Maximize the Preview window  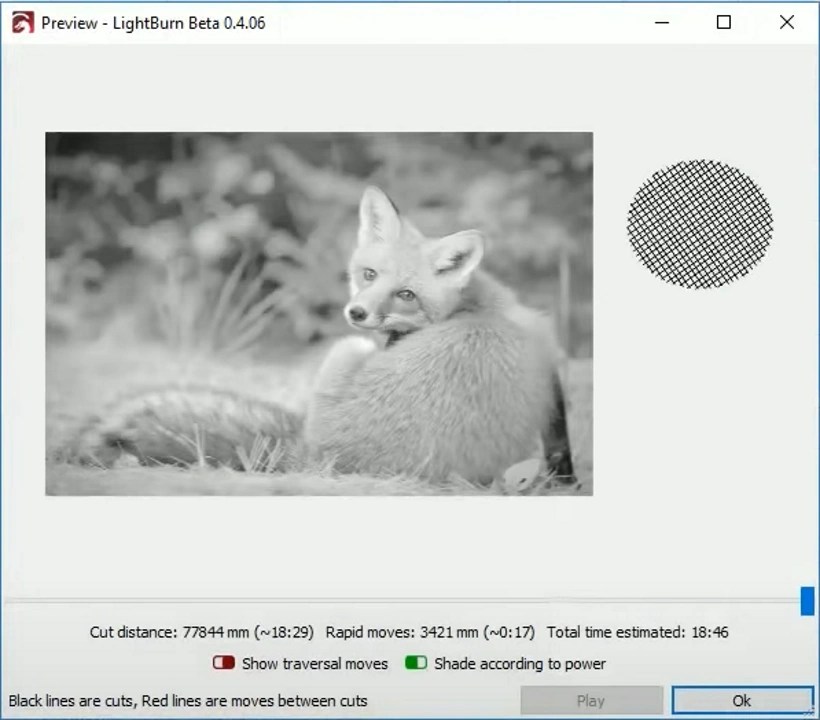pos(723,21)
